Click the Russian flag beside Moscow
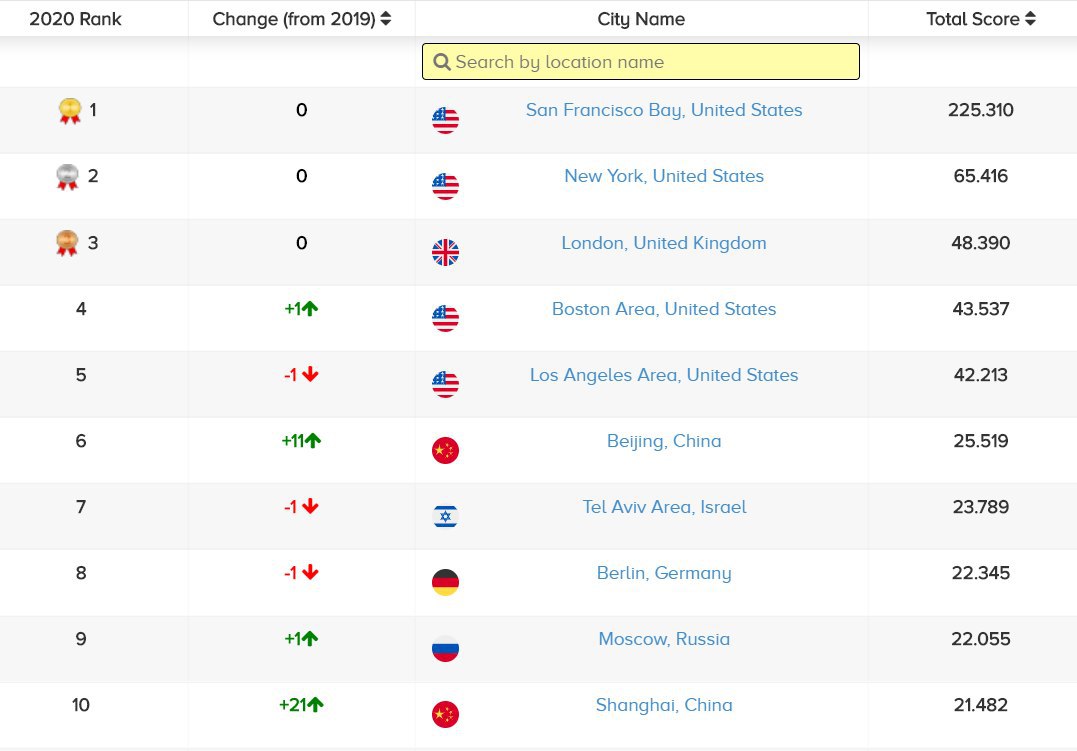The image size is (1077, 751). [445, 649]
